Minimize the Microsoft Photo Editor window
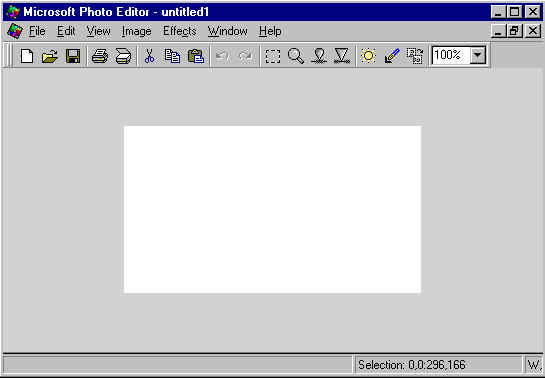545x378 pixels. 499,12
